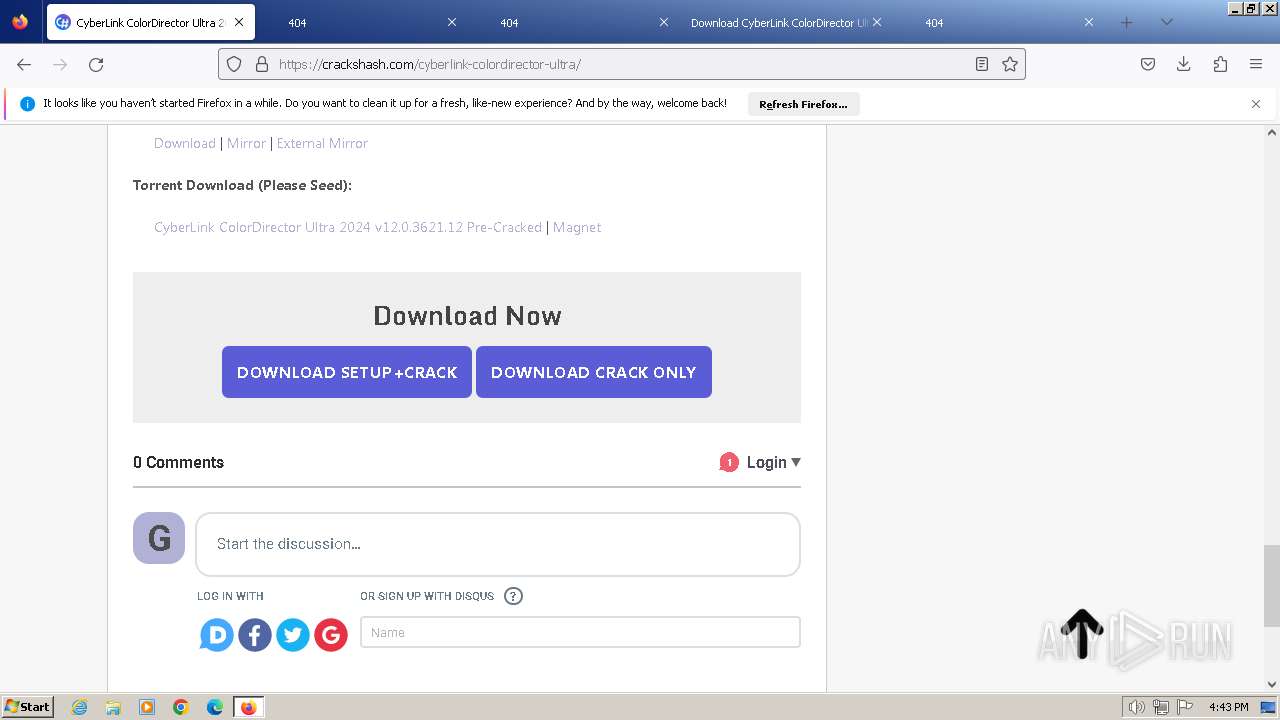Viewport: 1280px width, 720px height.
Task: Click the help question mark icon
Action: 513,596
